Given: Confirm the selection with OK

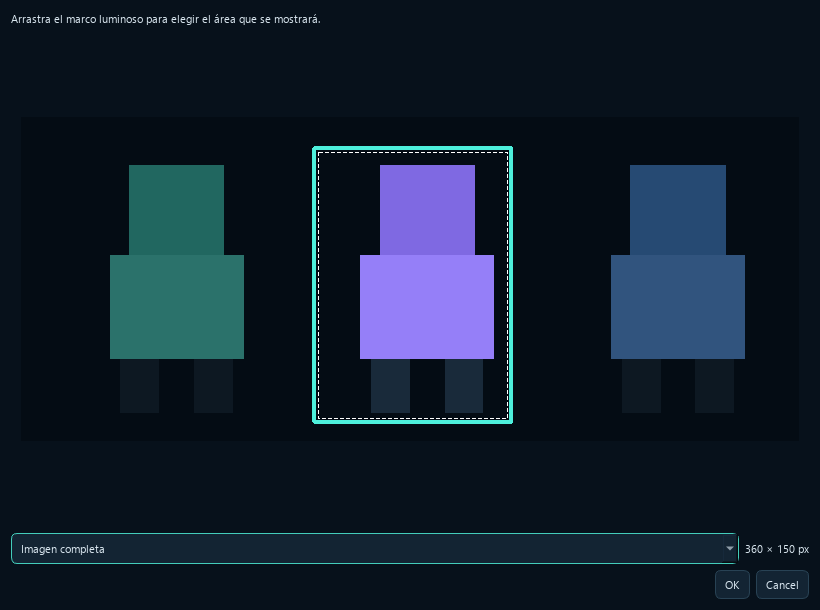Looking at the screenshot, I should tap(732, 585).
